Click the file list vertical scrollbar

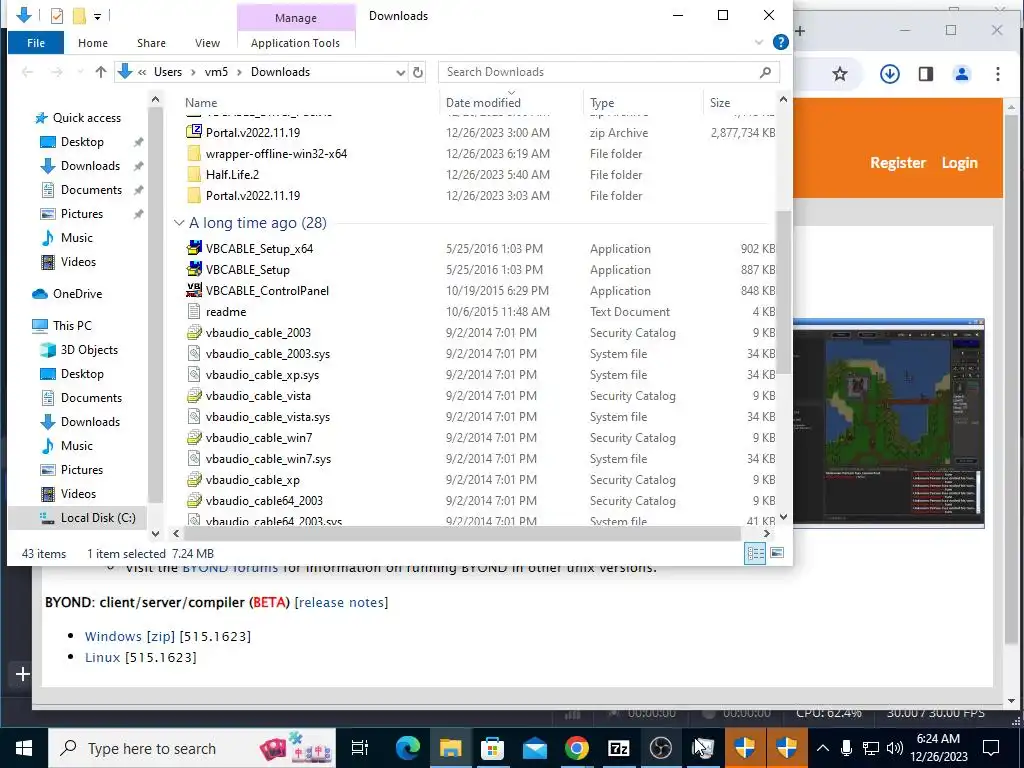pyautogui.click(x=783, y=293)
